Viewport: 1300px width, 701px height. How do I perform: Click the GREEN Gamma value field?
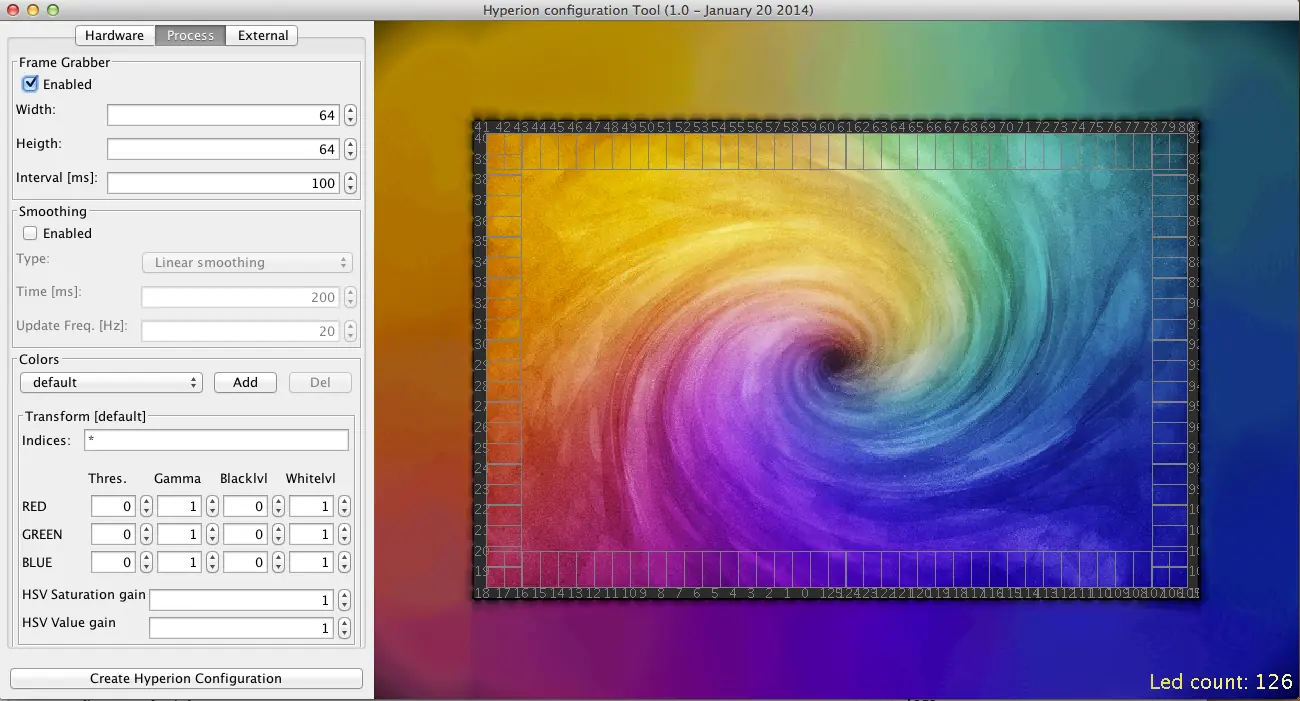tap(179, 534)
